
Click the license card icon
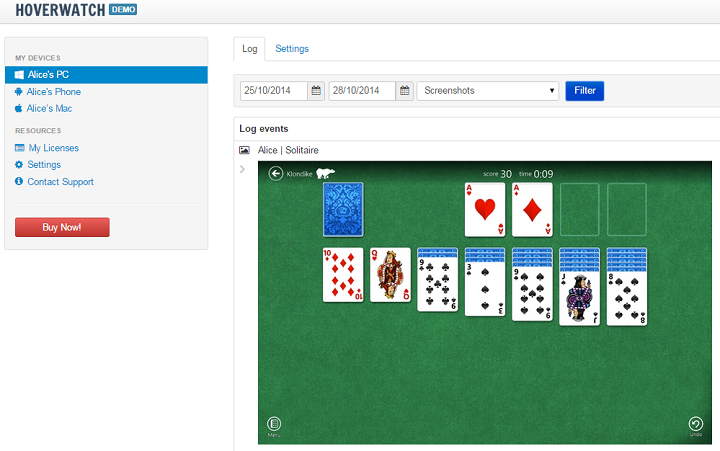19,148
